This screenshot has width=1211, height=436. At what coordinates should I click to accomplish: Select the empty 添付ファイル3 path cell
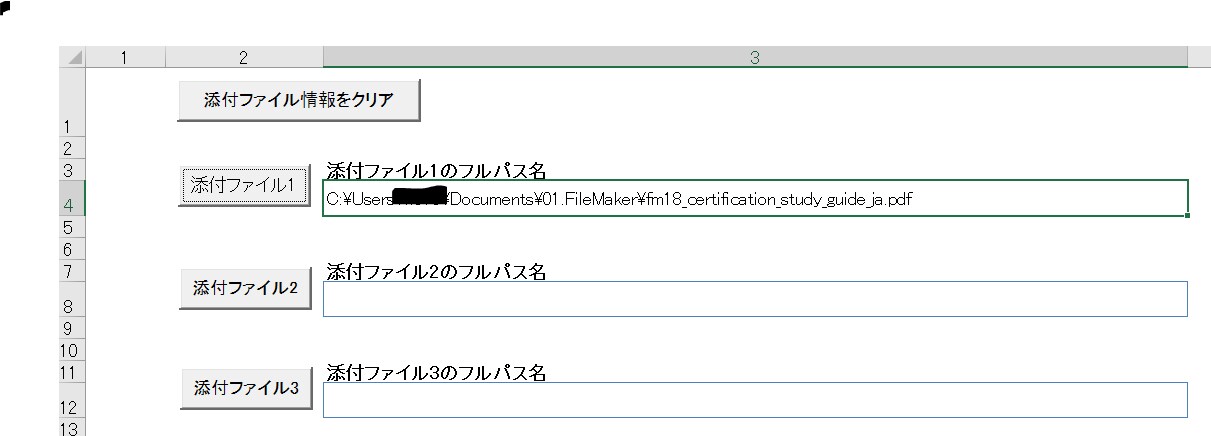click(x=755, y=400)
